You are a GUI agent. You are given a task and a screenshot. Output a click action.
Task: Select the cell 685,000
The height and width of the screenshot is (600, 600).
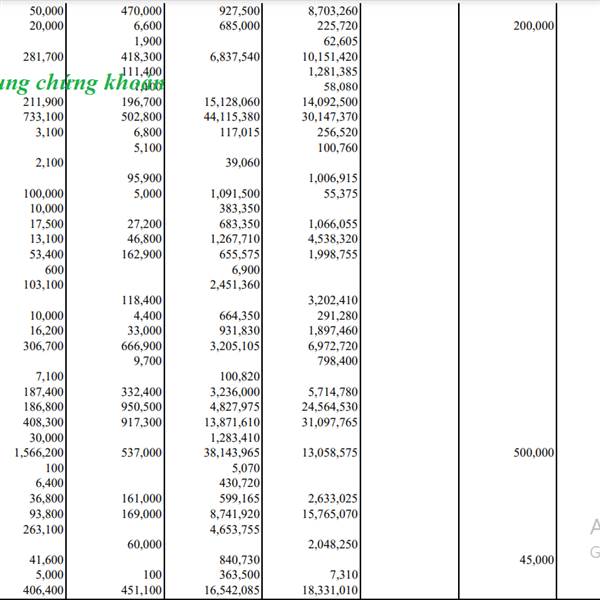pos(239,26)
